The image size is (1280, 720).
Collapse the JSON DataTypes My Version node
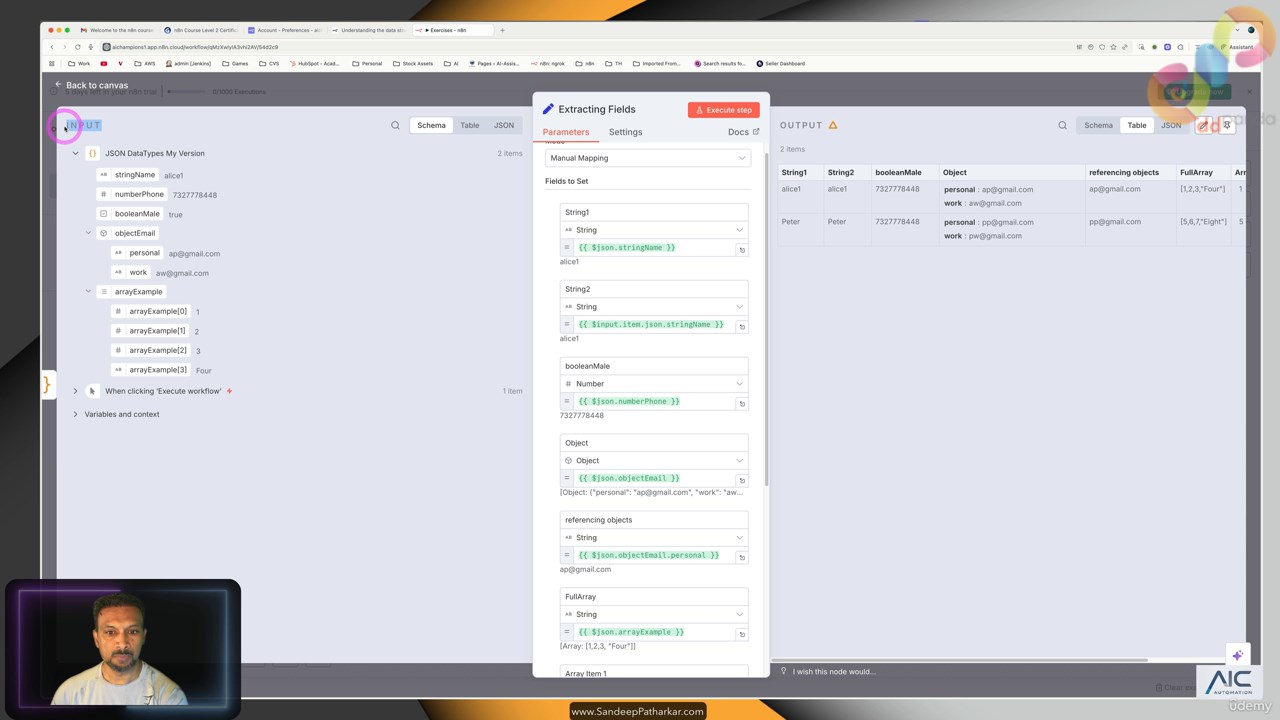[75, 153]
